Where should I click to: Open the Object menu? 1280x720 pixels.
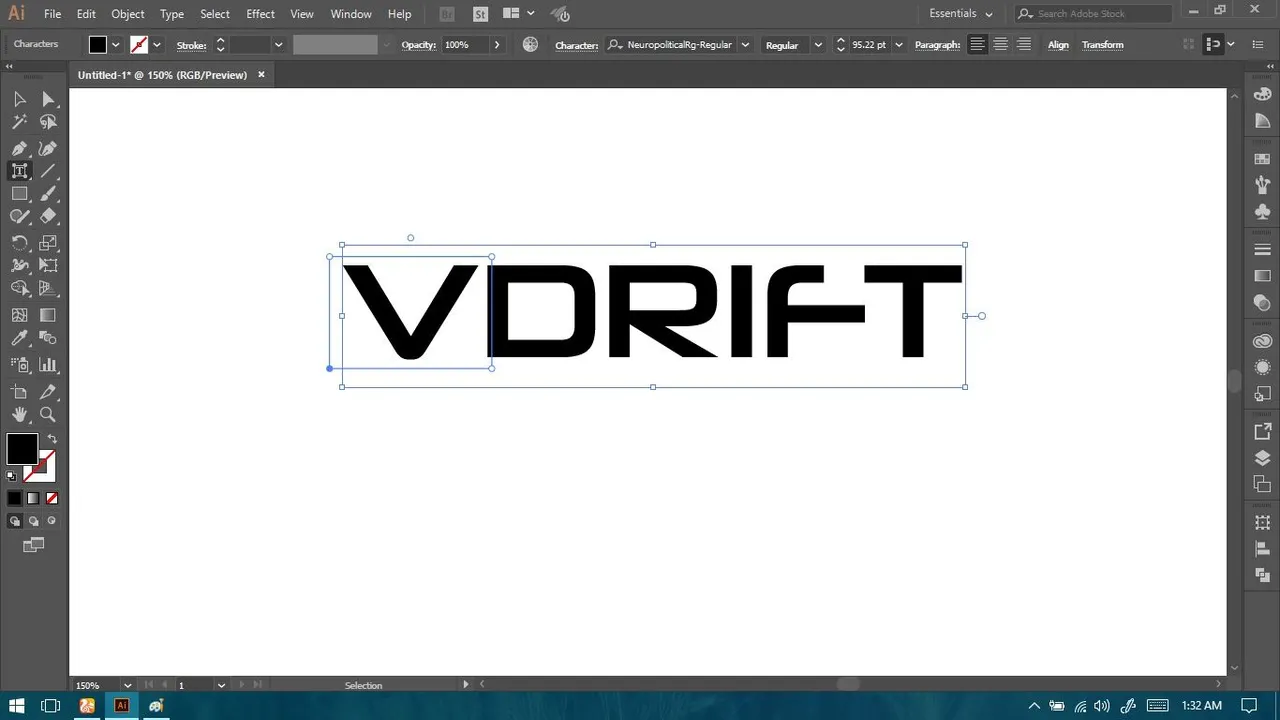click(128, 14)
